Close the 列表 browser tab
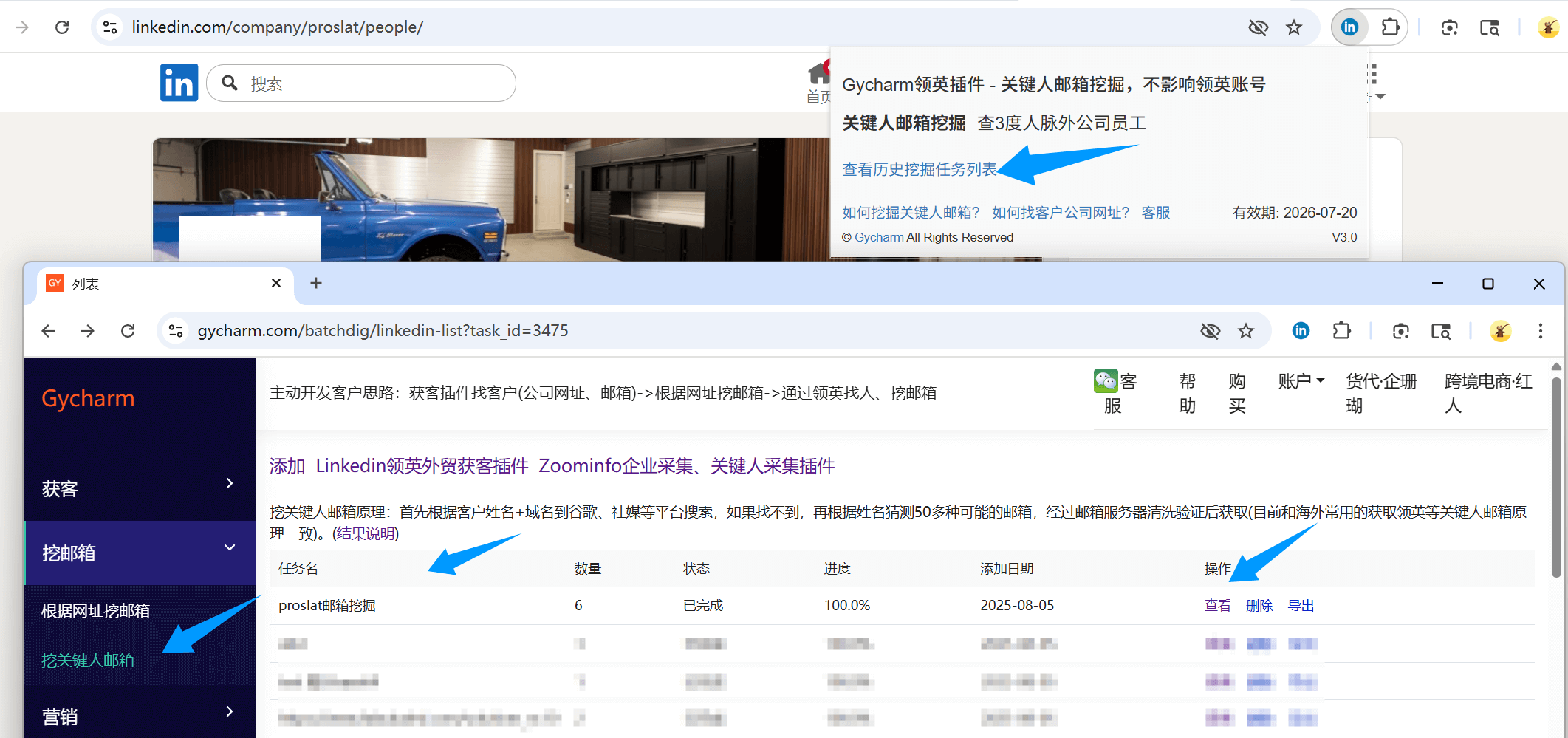1568x738 pixels. [276, 283]
